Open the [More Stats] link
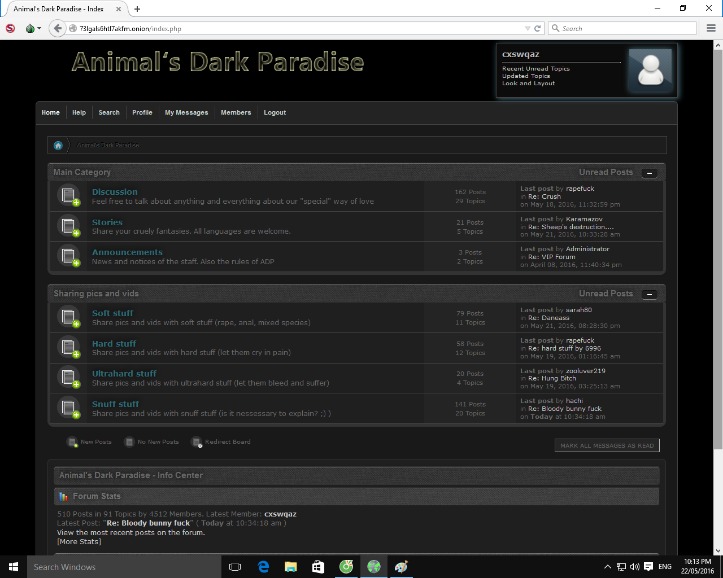 pyautogui.click(x=79, y=542)
